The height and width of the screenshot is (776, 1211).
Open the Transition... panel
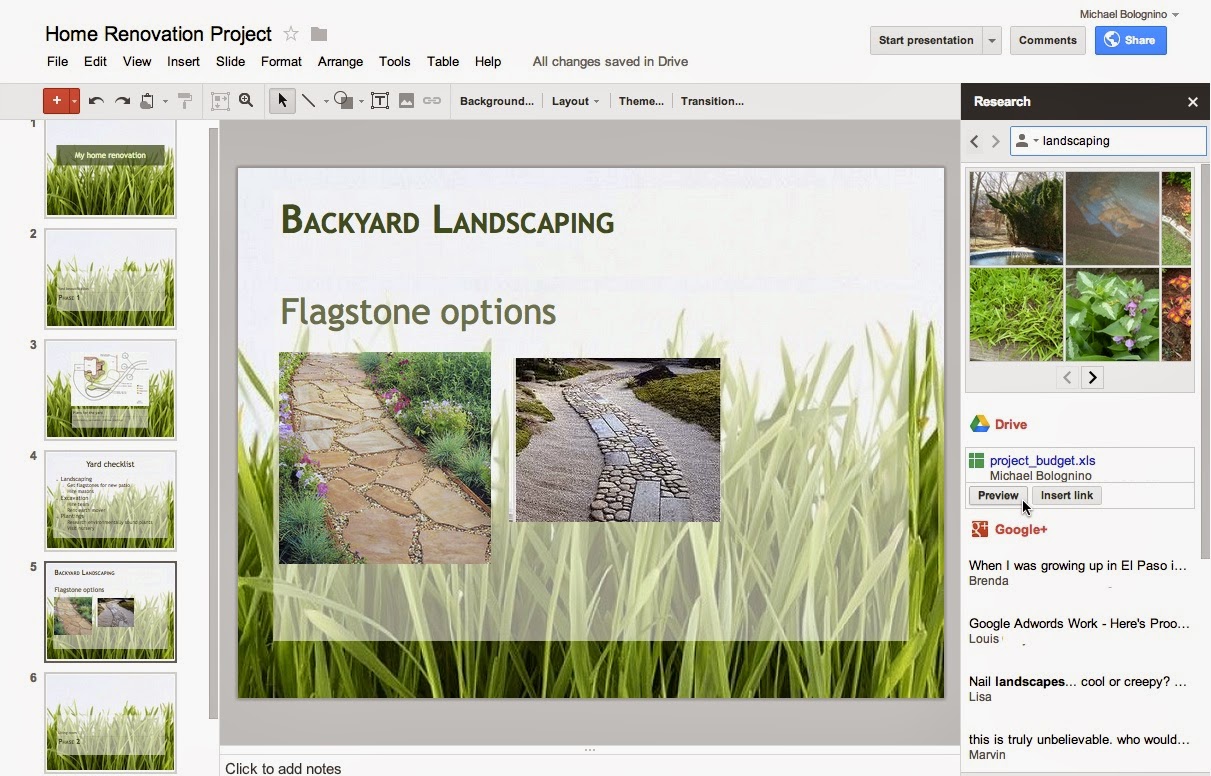(712, 101)
